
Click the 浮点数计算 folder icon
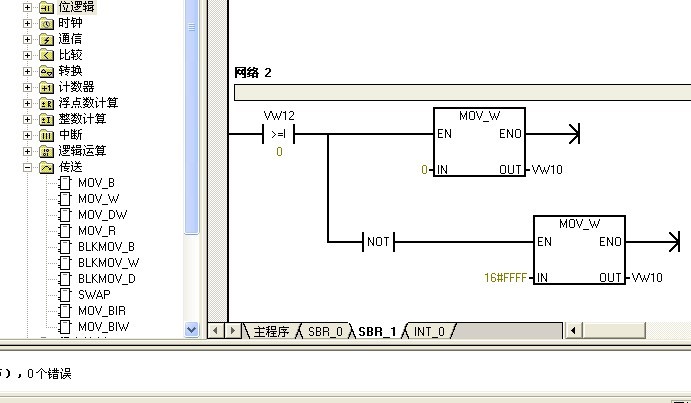[x=46, y=103]
